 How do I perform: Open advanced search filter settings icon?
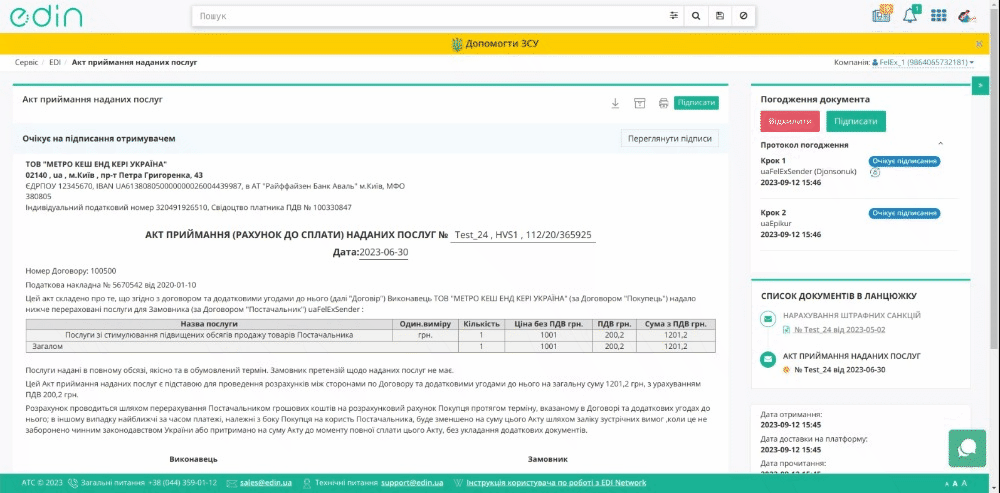click(x=673, y=16)
